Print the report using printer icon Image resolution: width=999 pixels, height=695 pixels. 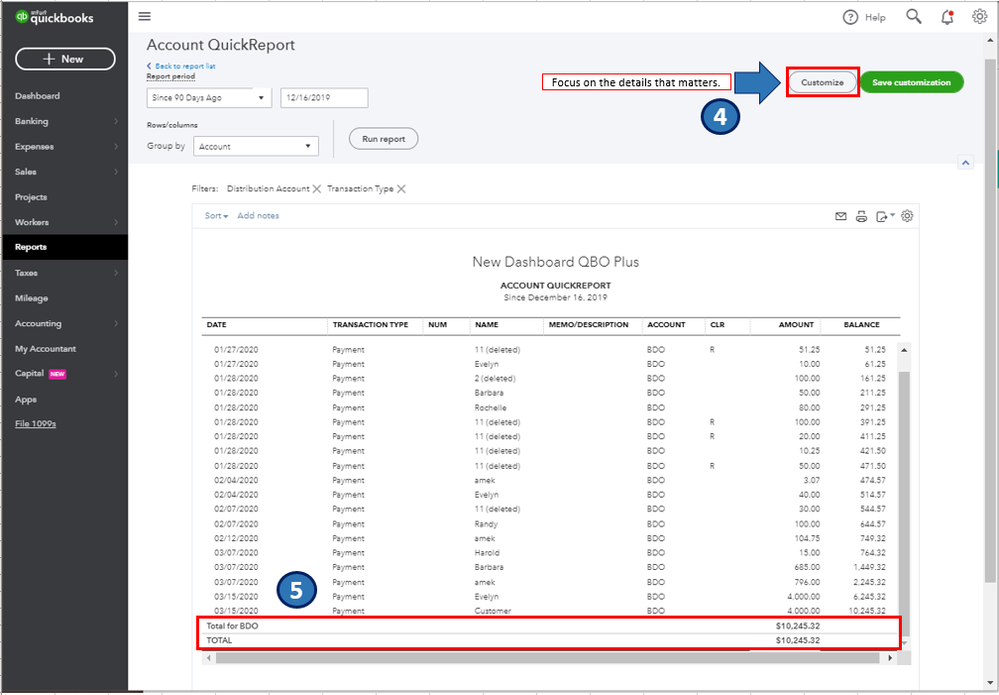click(x=861, y=216)
